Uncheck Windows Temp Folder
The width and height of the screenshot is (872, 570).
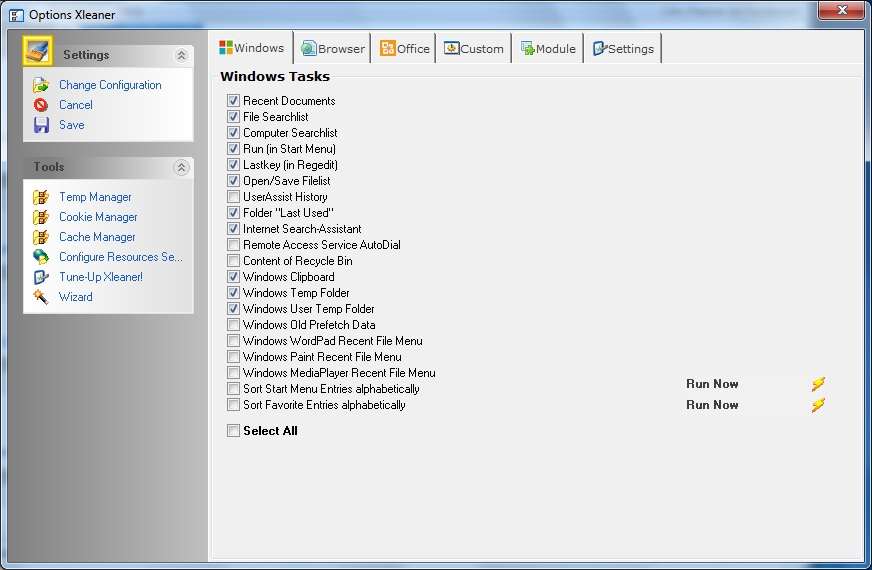[234, 293]
